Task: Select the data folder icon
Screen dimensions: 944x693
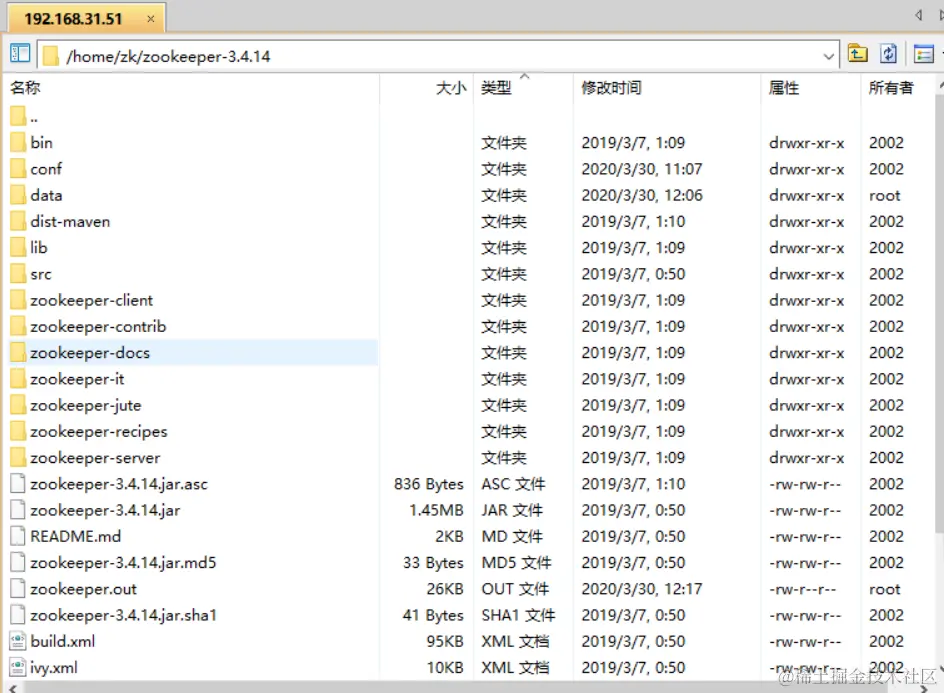Action: 18,195
